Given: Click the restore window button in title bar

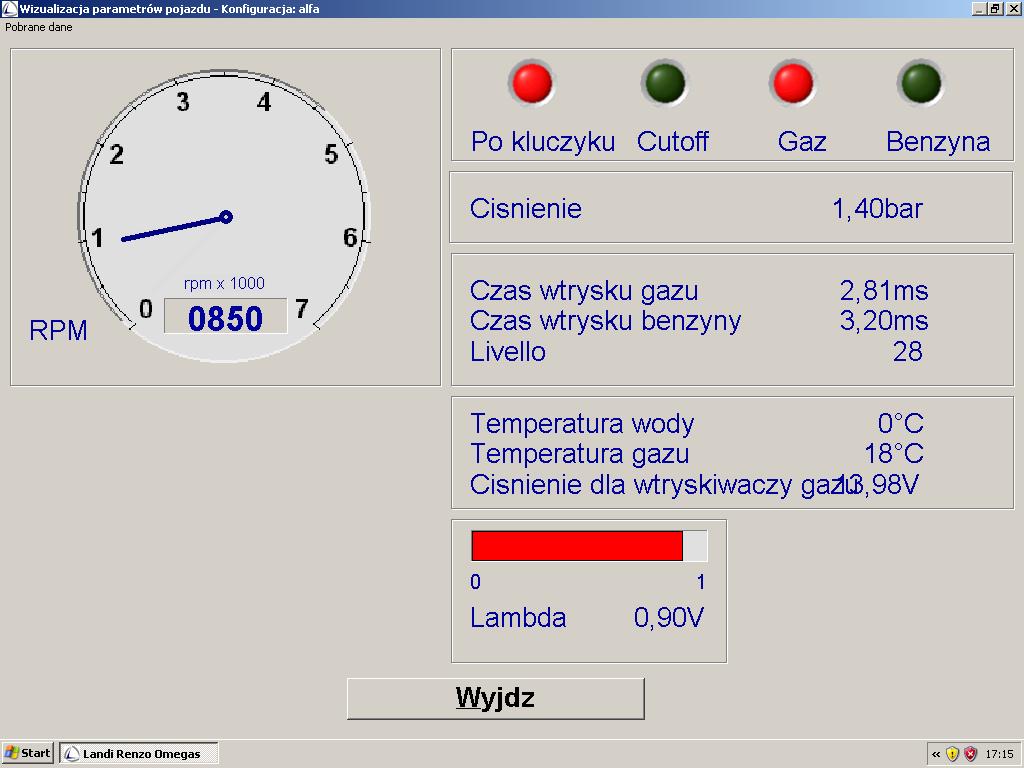Looking at the screenshot, I should [994, 8].
